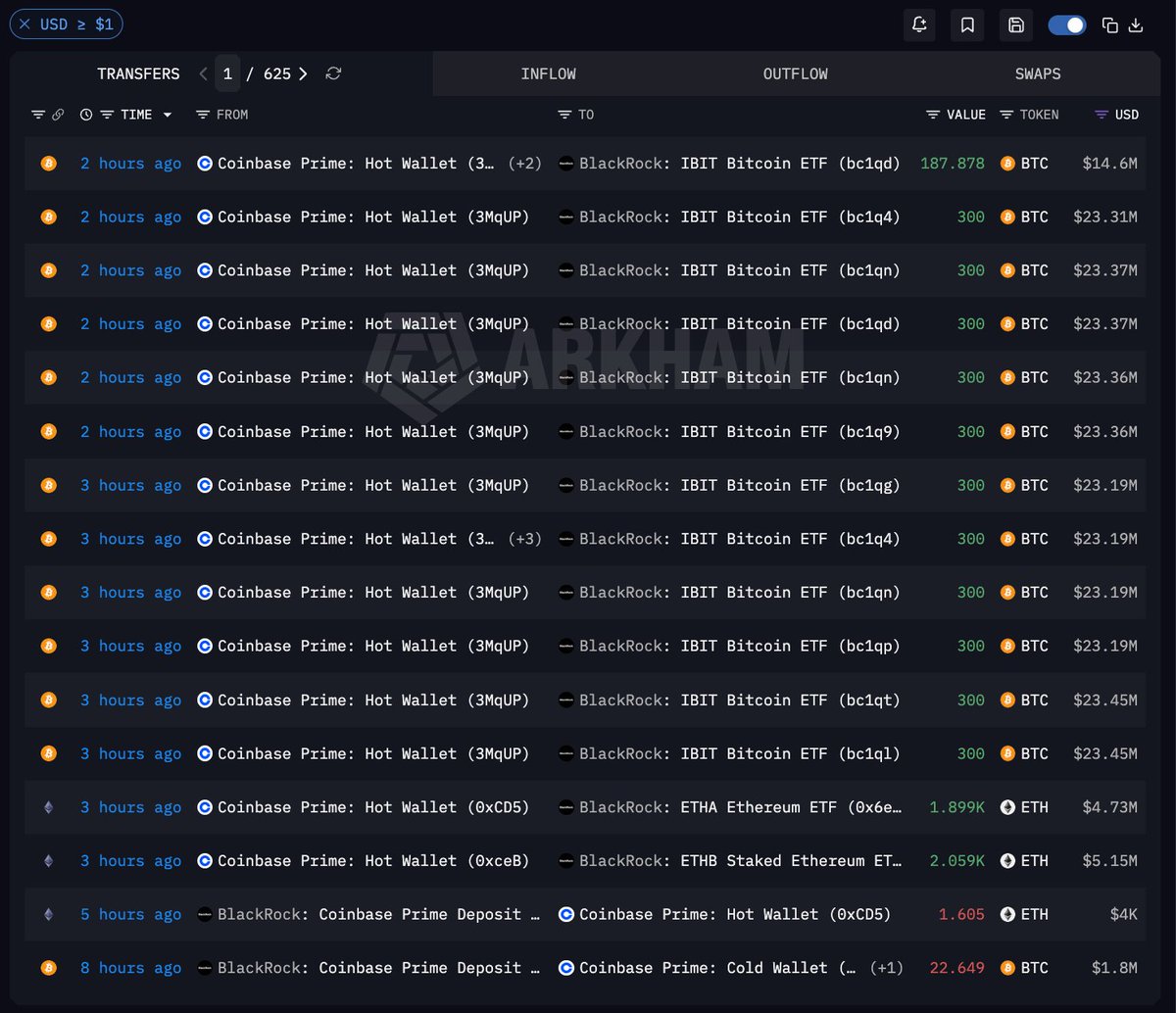The width and height of the screenshot is (1176, 1013).
Task: Switch to the OUTFLOW tab
Action: pos(795,73)
